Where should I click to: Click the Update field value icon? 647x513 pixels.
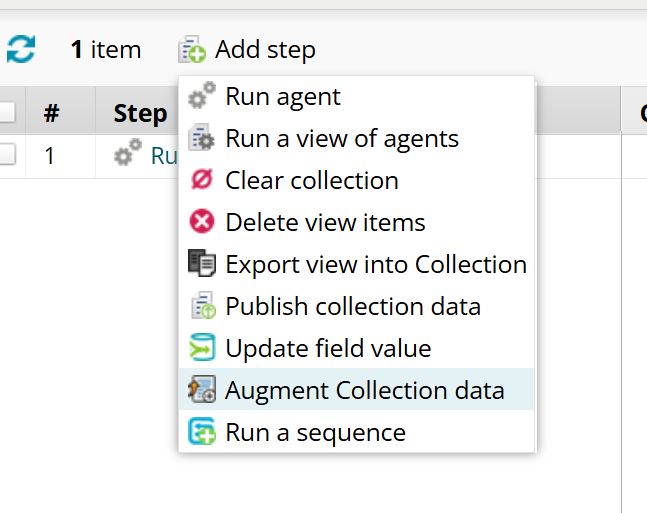pos(202,347)
